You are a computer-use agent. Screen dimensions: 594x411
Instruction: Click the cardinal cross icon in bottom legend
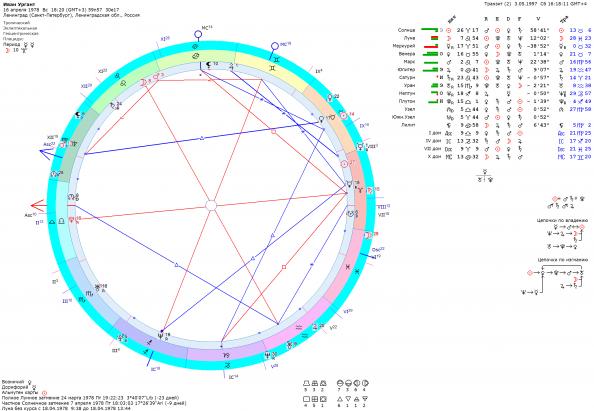pos(307,399)
